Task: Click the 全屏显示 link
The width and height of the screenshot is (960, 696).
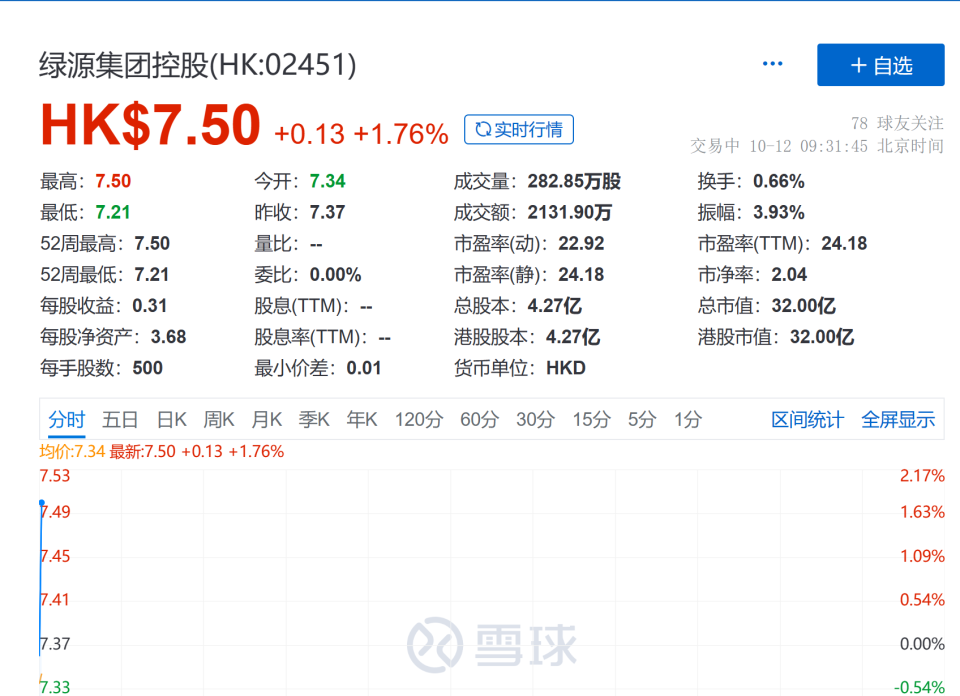Action: coord(898,420)
